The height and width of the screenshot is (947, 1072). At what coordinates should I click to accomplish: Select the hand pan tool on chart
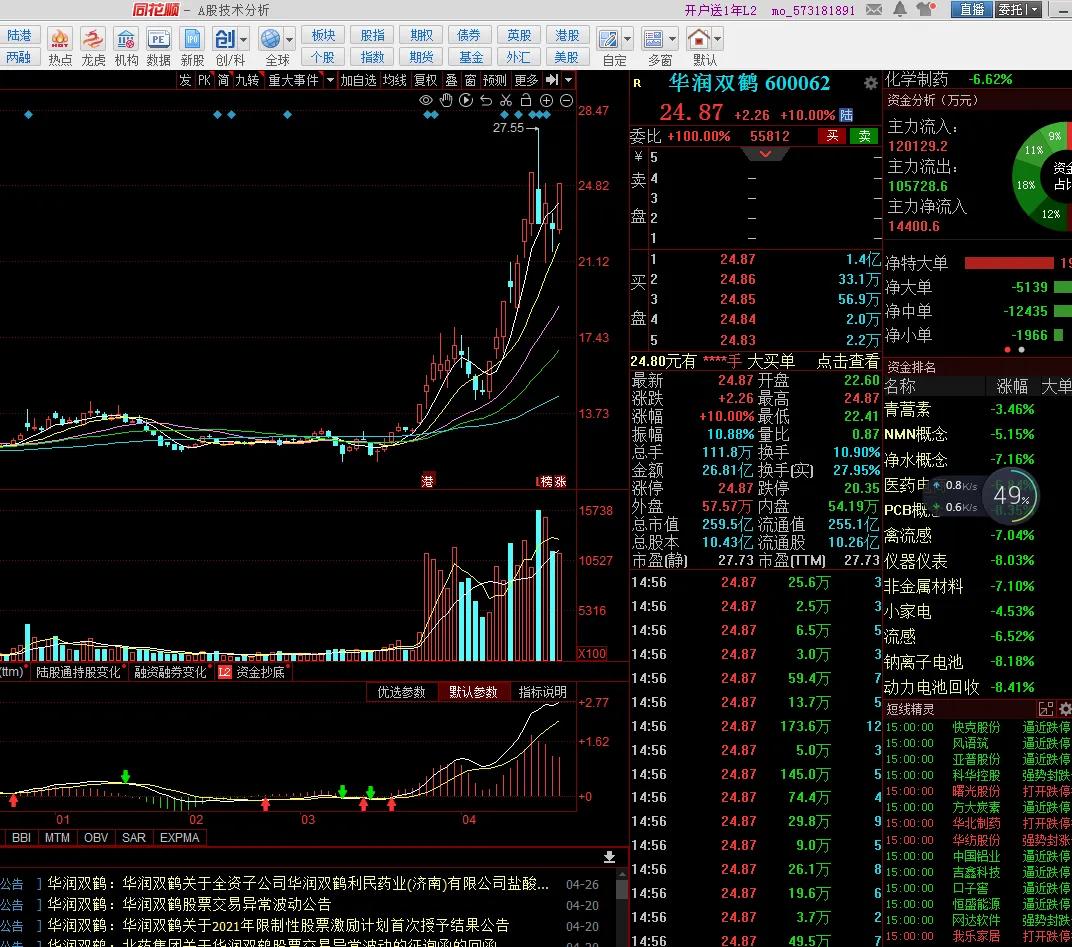[446, 100]
